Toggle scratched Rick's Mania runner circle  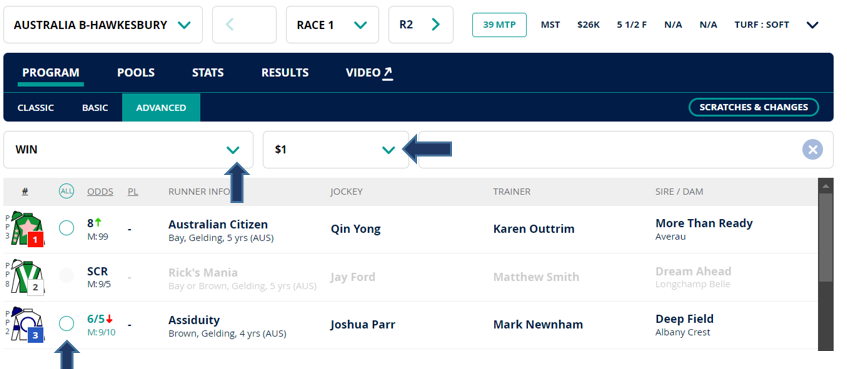tap(66, 276)
